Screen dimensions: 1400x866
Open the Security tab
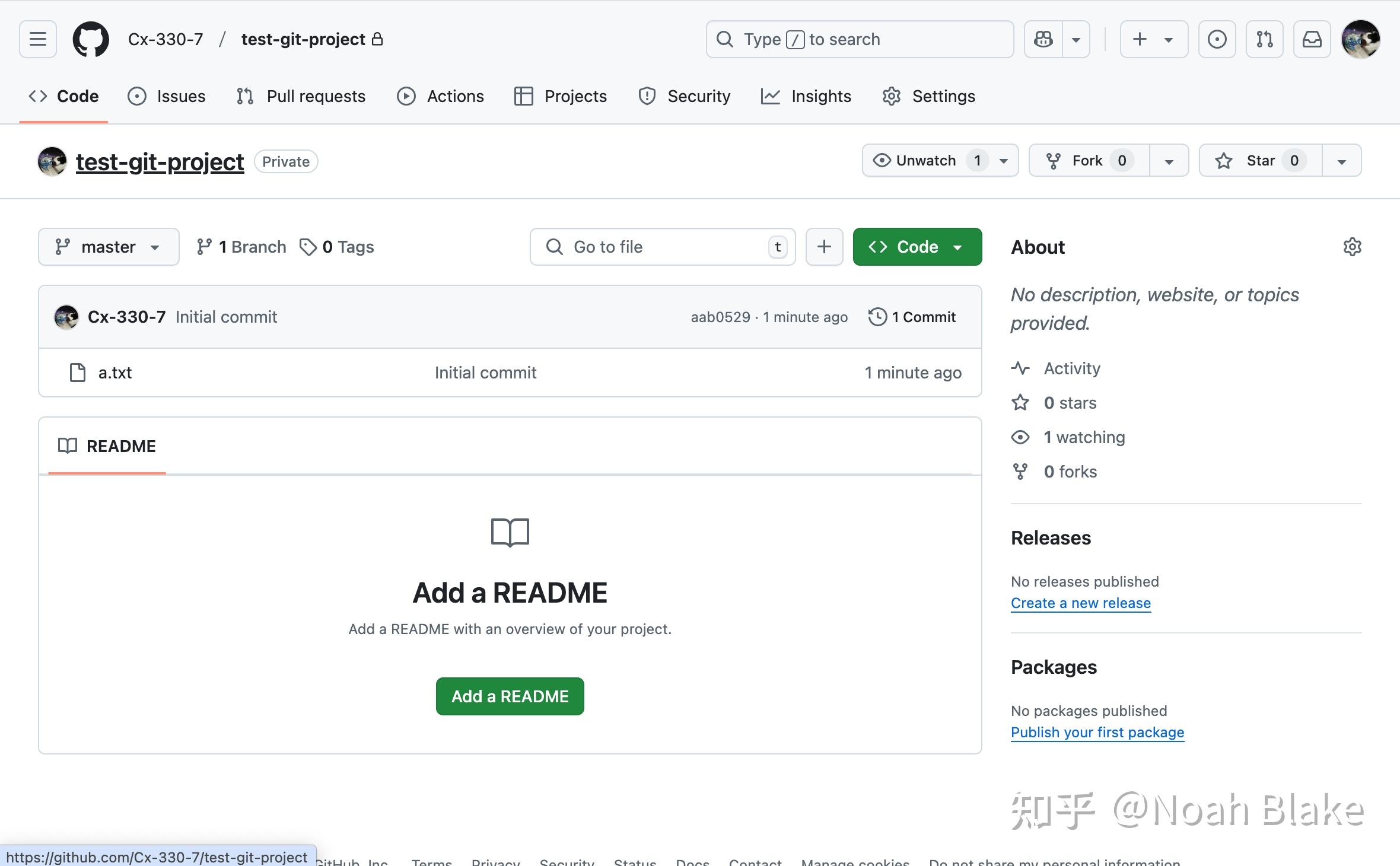point(684,95)
